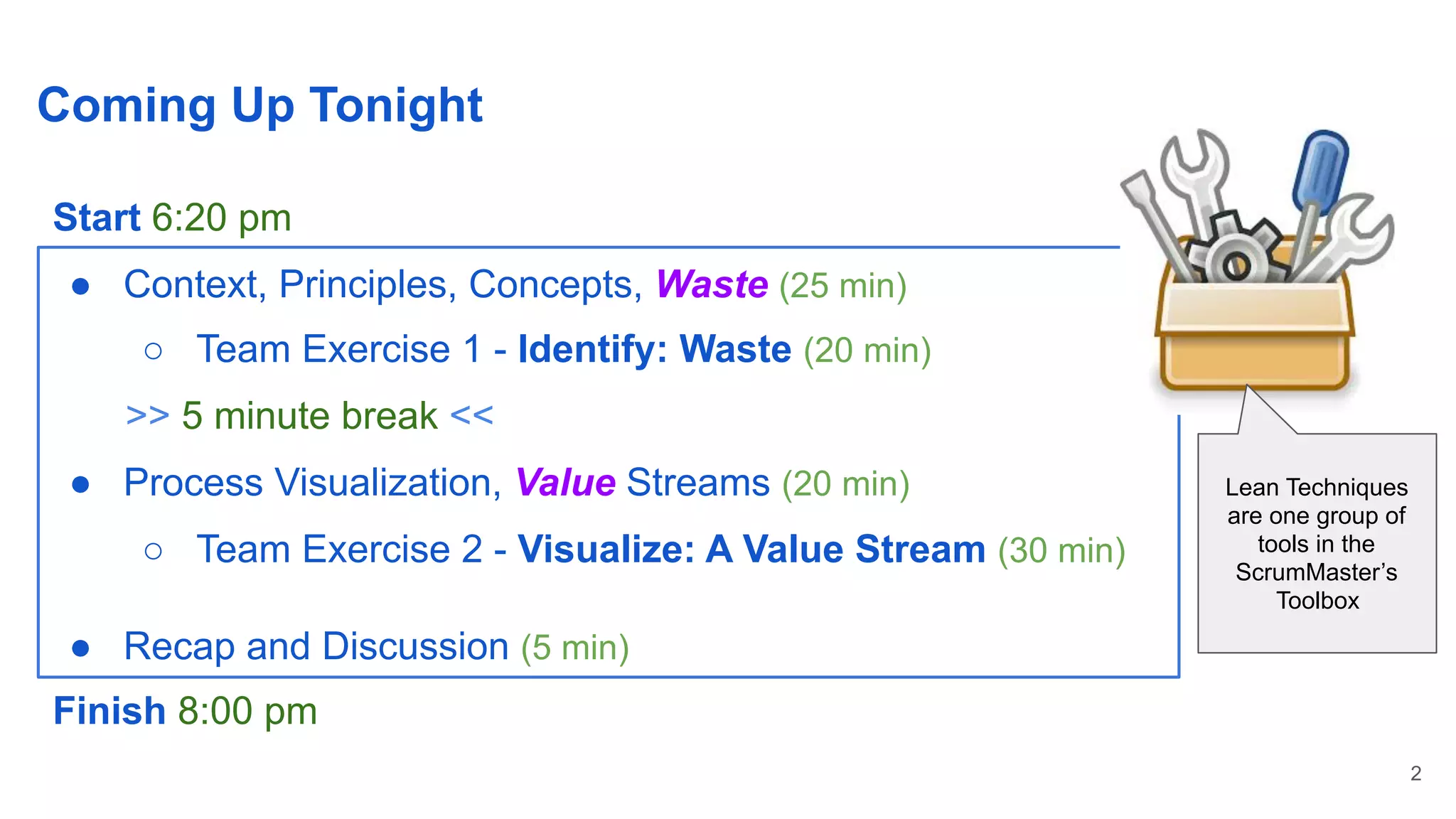The height and width of the screenshot is (819, 1456).
Task: Click the slide number 2
Action: pyautogui.click(x=1415, y=773)
